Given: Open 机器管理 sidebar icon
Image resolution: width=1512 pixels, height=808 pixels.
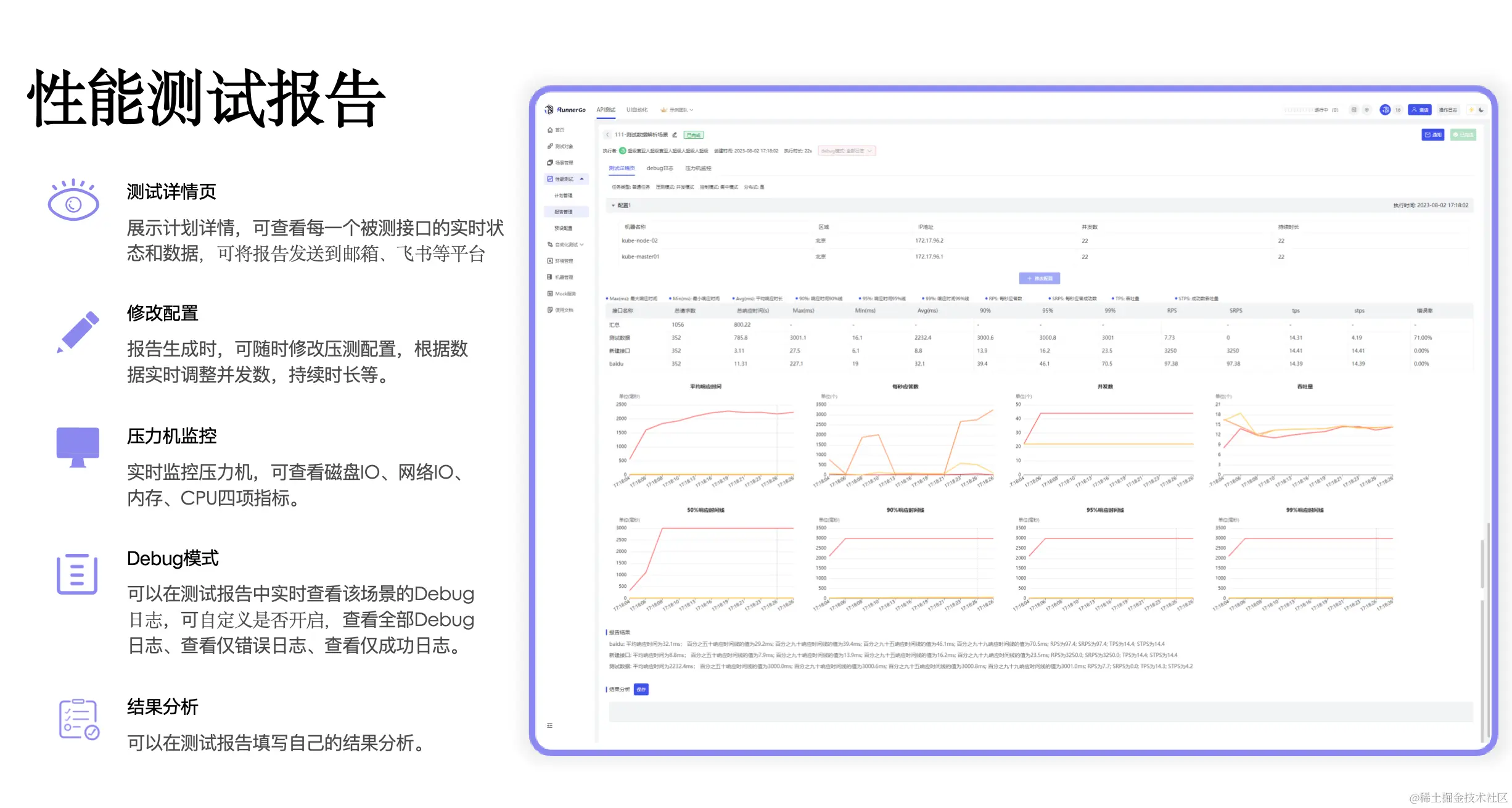Looking at the screenshot, I should click(550, 277).
